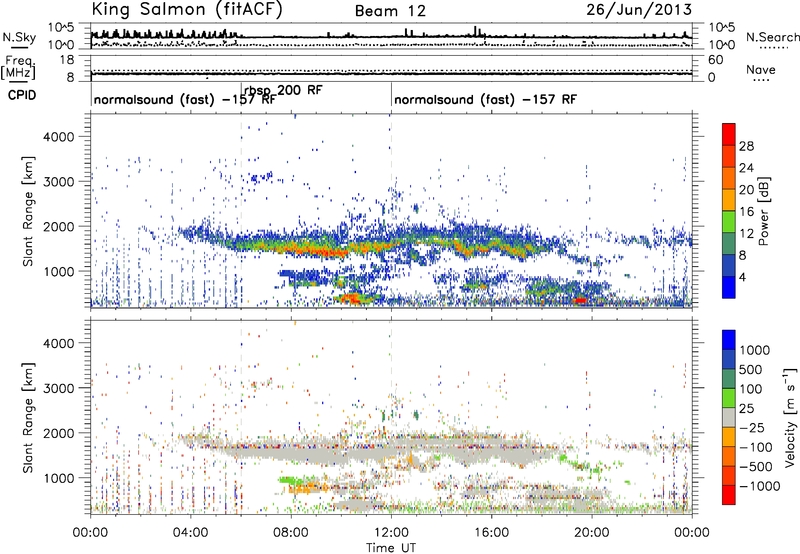This screenshot has height=554, width=800.
Task: Click the 'Velocity [m s-1]' colorbar title
Action: click(790, 417)
